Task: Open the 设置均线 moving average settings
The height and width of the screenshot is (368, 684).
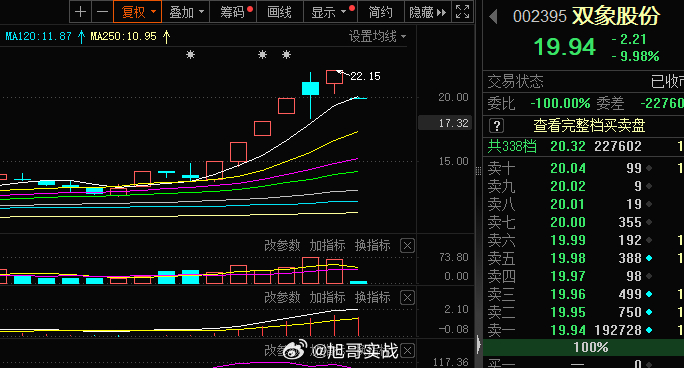Action: point(377,36)
